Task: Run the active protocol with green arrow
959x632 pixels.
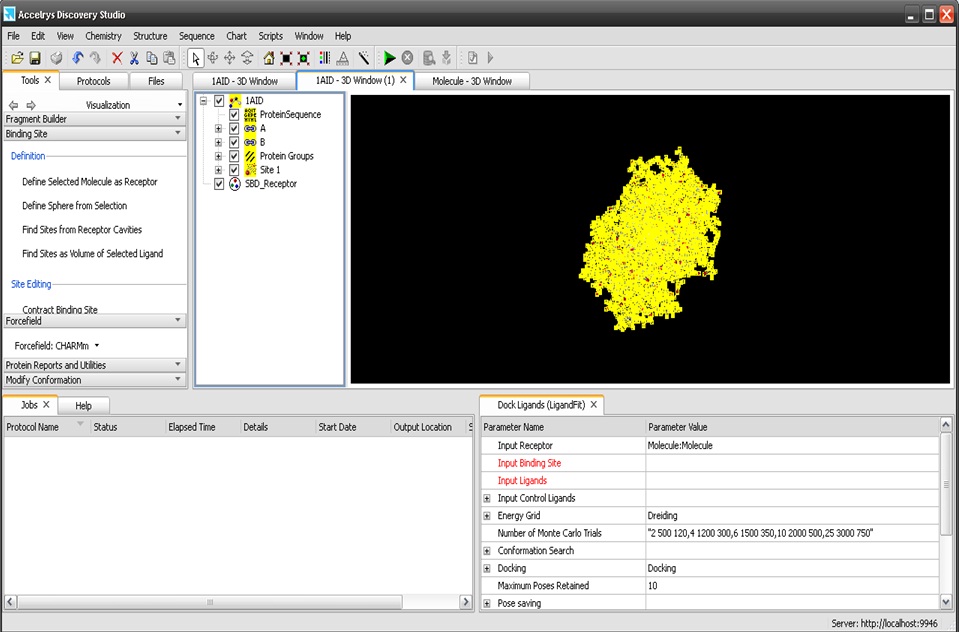Action: (x=389, y=58)
